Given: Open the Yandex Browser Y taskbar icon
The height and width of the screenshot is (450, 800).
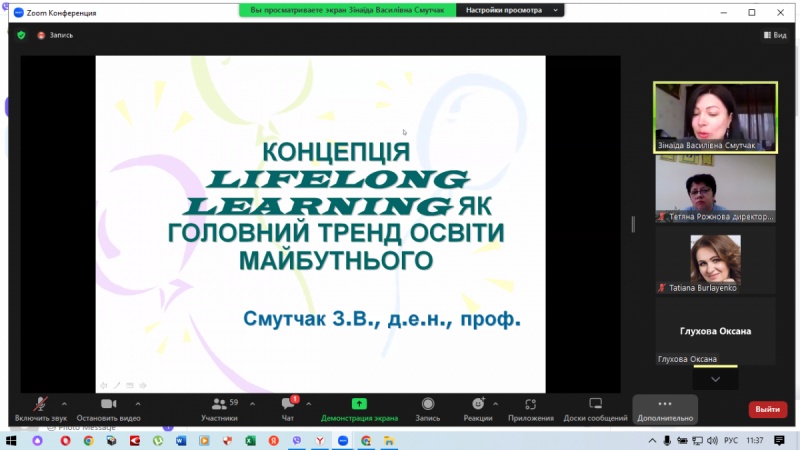Looking at the screenshot, I should click(320, 440).
